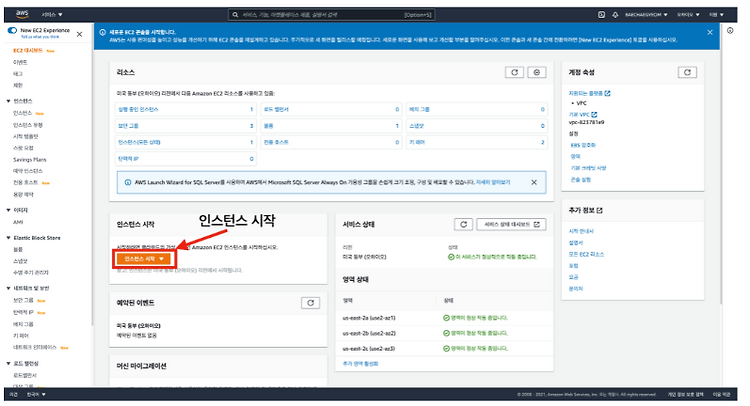Open the region selector dropdown in top bar
Screen dimensions: 750x406
tap(688, 15)
